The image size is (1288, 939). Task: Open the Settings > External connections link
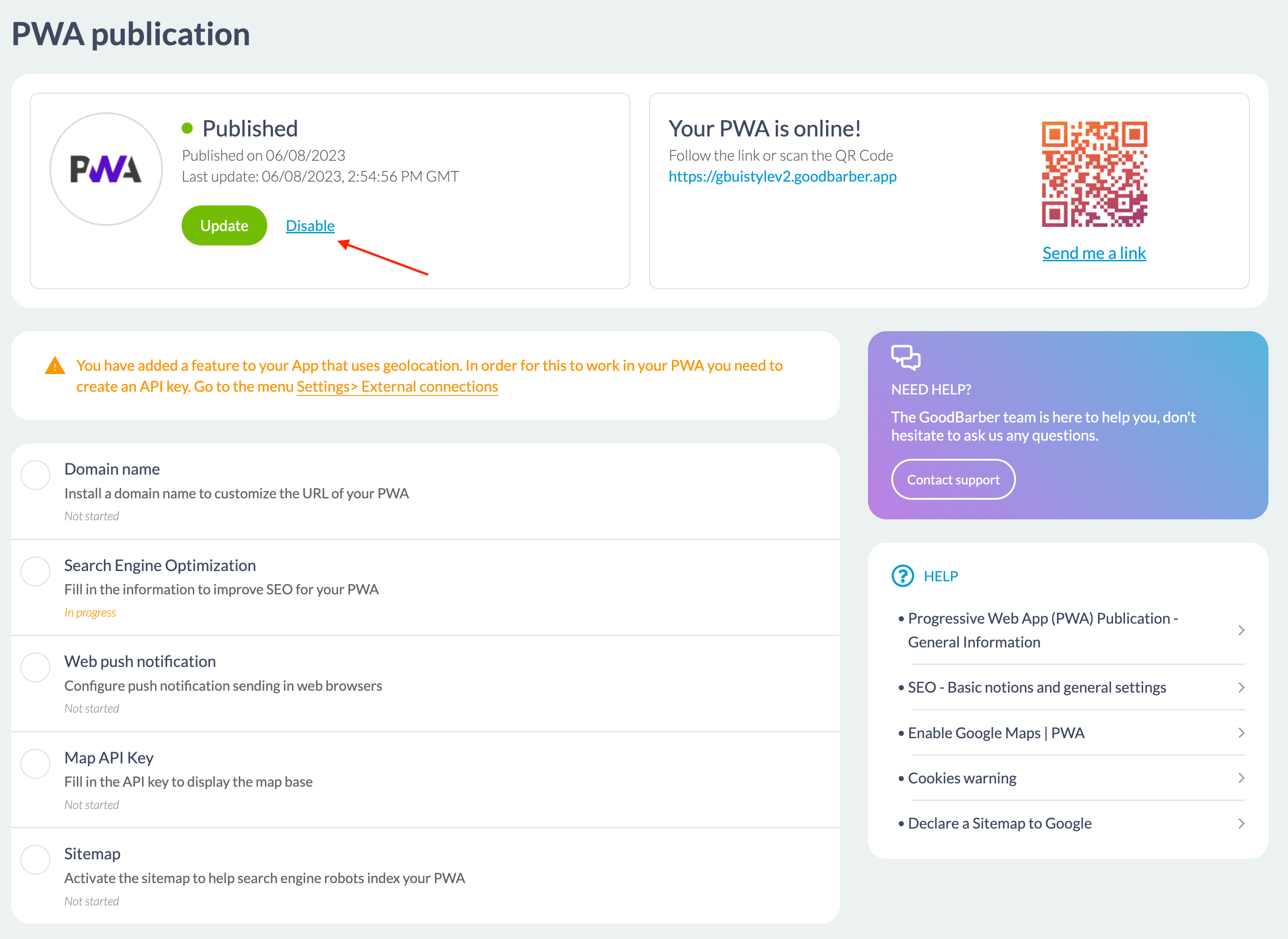click(x=397, y=387)
